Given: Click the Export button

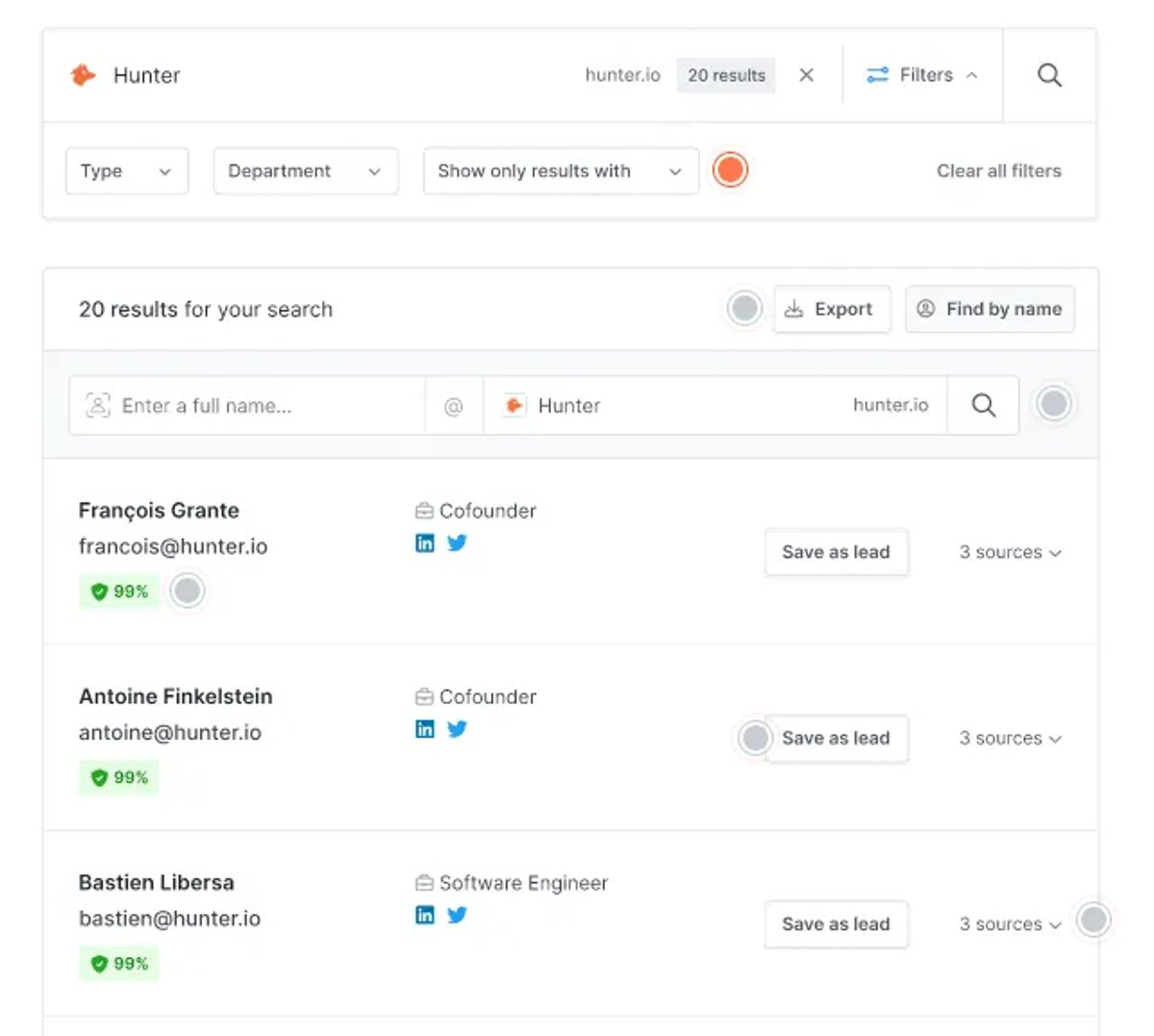Looking at the screenshot, I should pyautogui.click(x=832, y=309).
